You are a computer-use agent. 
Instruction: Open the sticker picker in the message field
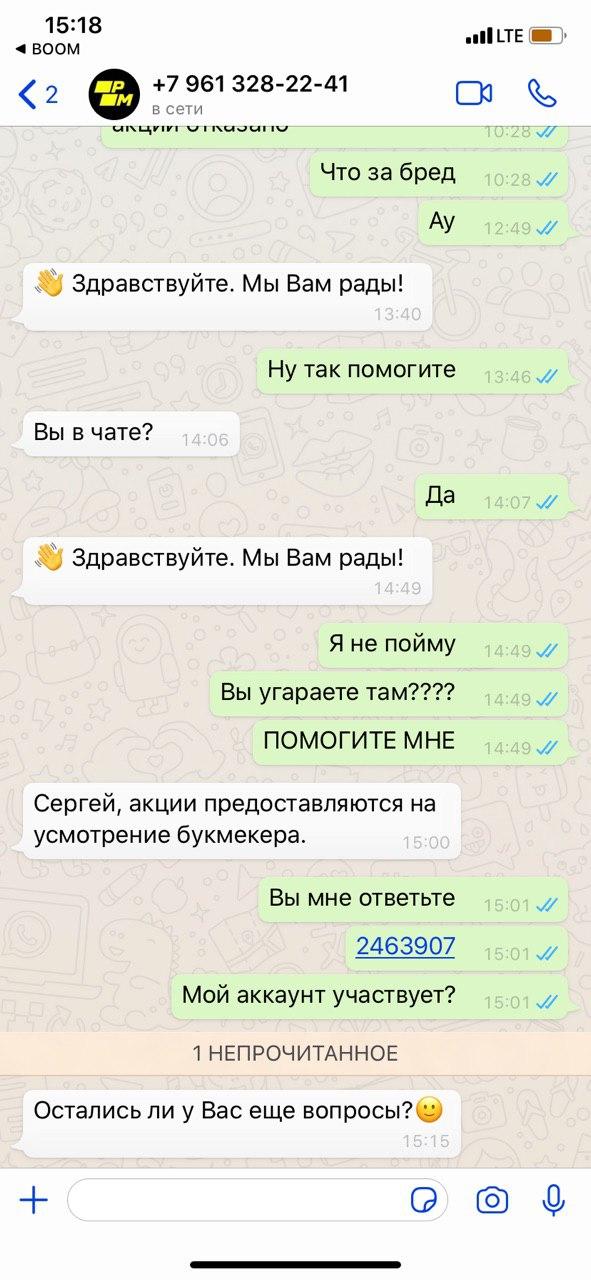click(423, 1200)
